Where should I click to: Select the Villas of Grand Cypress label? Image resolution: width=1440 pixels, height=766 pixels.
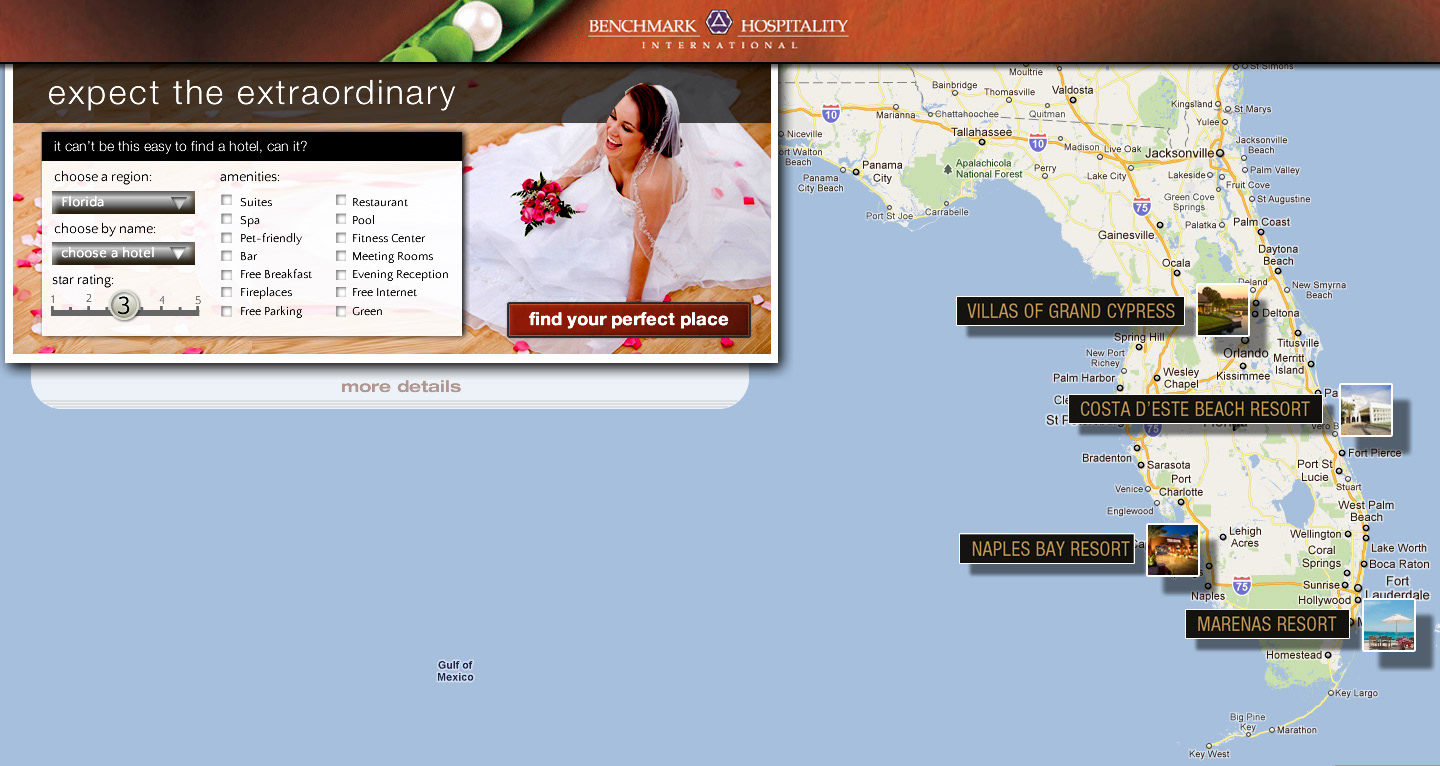1070,311
